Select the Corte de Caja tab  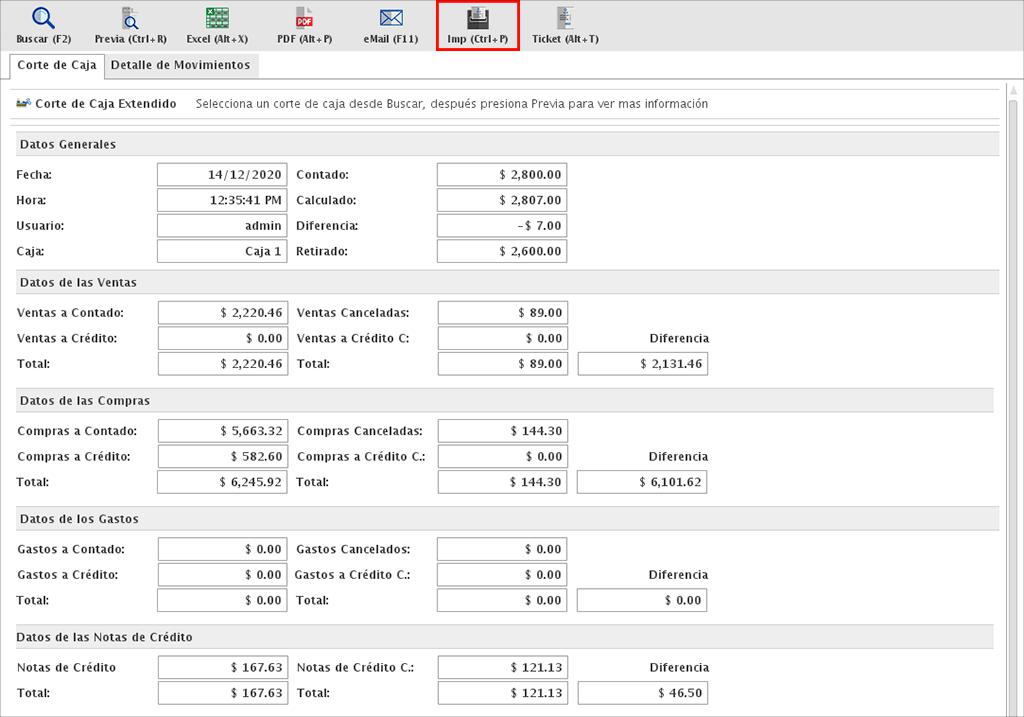[x=57, y=65]
